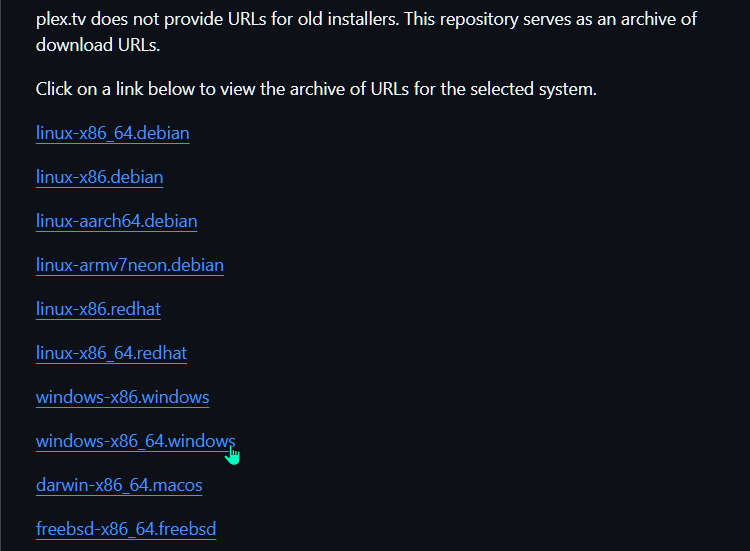Open the darwin-x86_64.macos link
750x551 pixels.
(119, 485)
